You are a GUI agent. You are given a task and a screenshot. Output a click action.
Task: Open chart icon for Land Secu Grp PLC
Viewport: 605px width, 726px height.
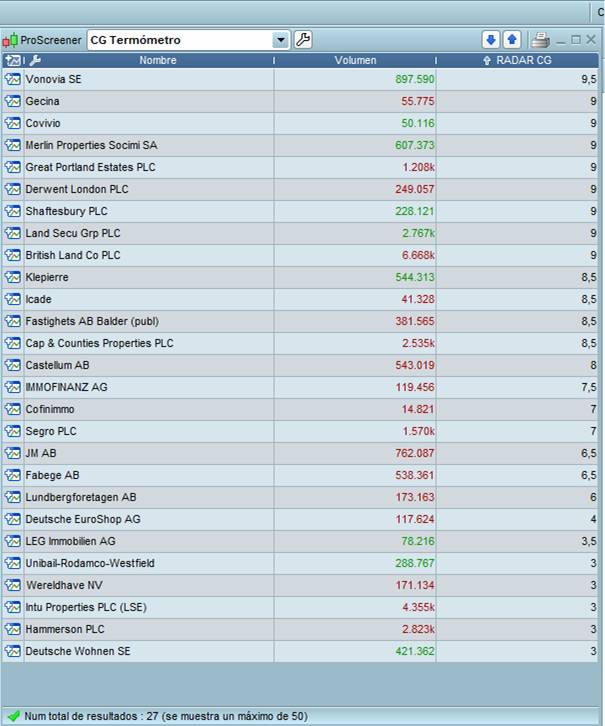click(x=13, y=233)
